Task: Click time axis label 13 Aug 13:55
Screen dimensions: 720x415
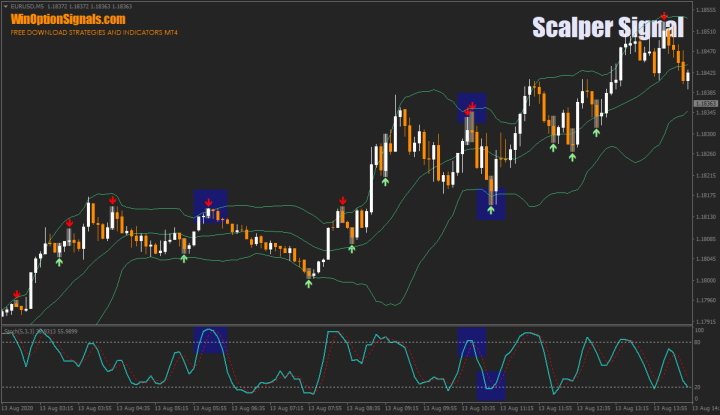Action: [x=671, y=408]
